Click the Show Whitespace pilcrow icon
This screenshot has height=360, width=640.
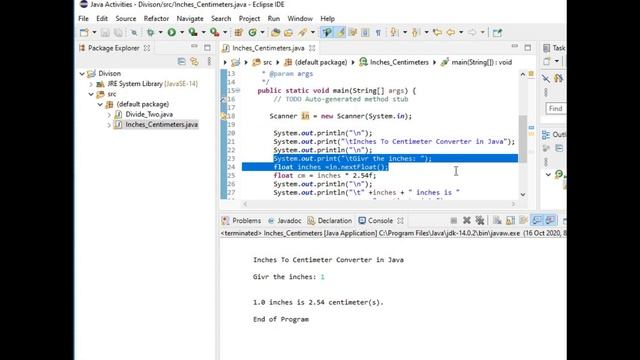pos(378,33)
